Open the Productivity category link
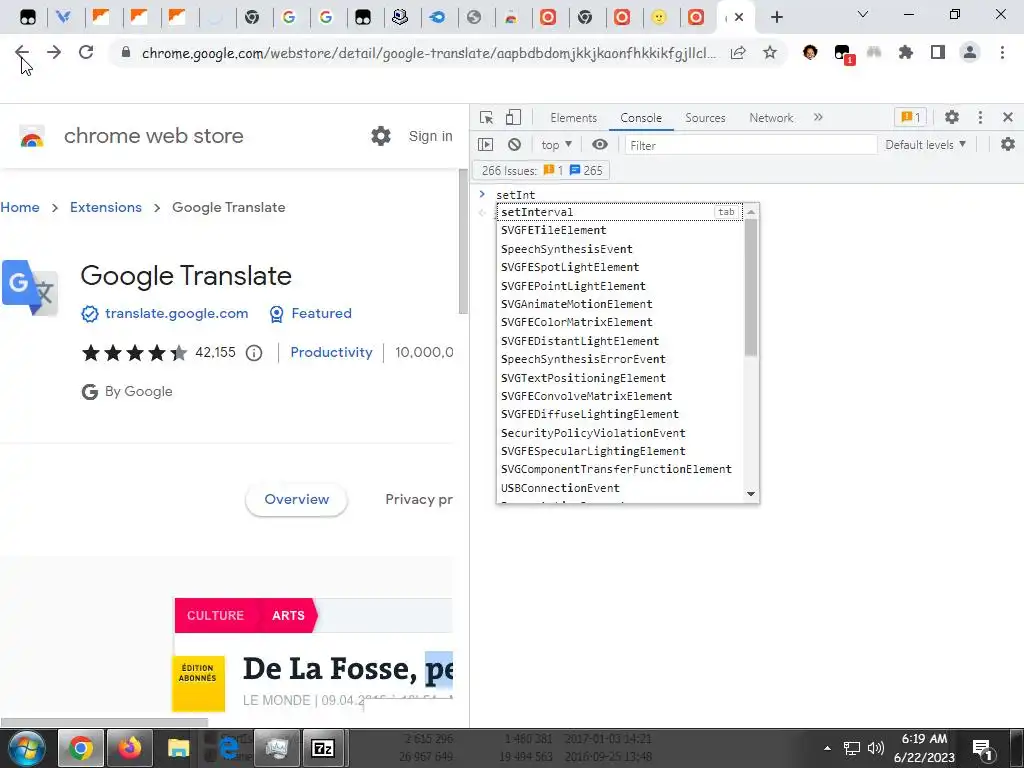This screenshot has width=1024, height=768. coord(331,353)
